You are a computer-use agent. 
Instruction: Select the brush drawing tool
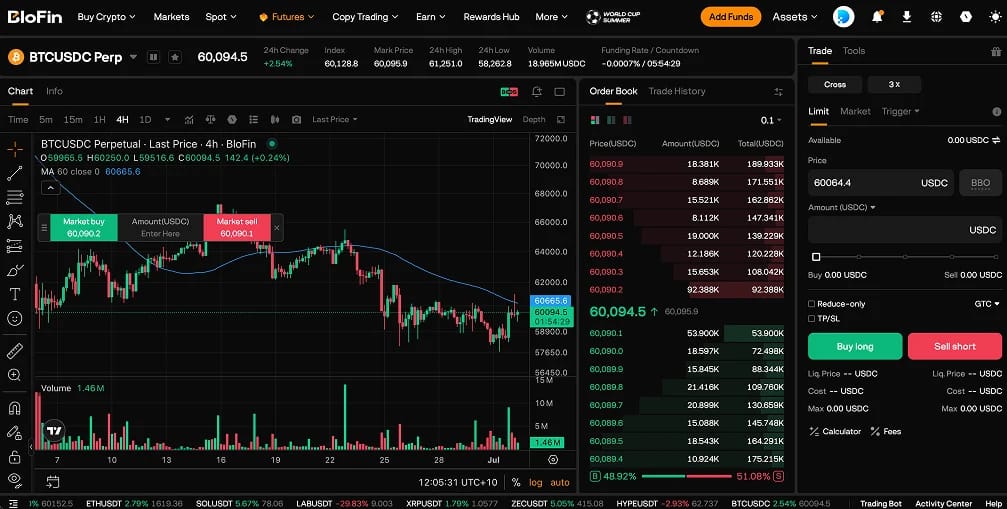15,270
